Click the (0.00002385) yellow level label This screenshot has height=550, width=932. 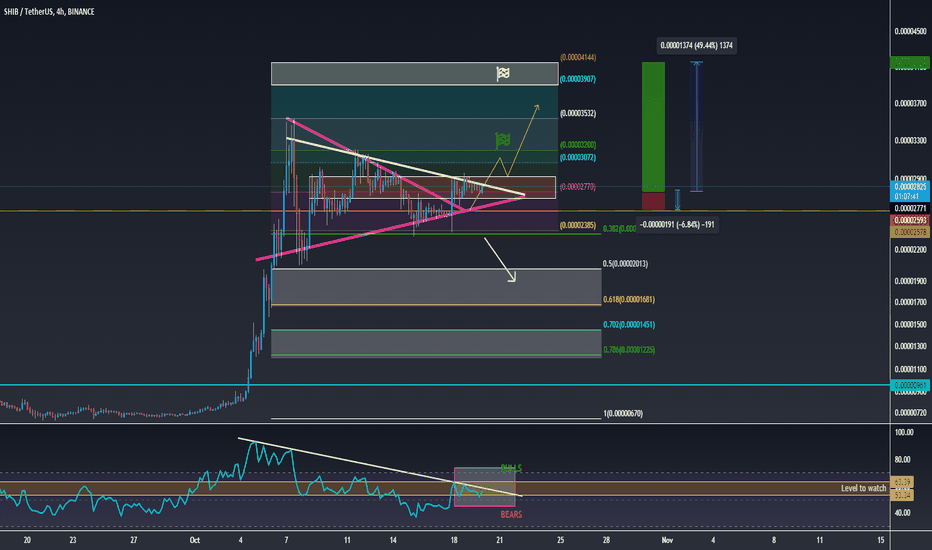(578, 225)
